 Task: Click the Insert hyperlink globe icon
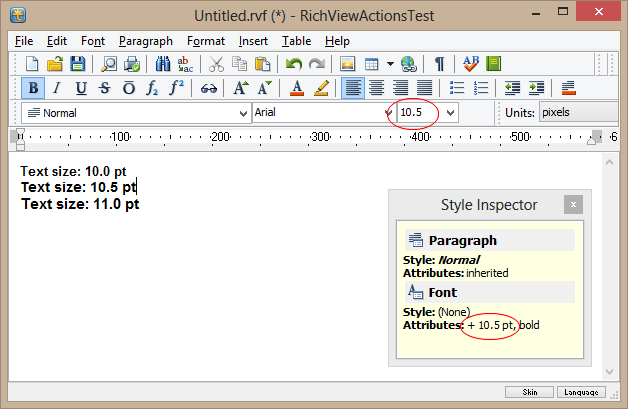pyautogui.click(x=408, y=64)
